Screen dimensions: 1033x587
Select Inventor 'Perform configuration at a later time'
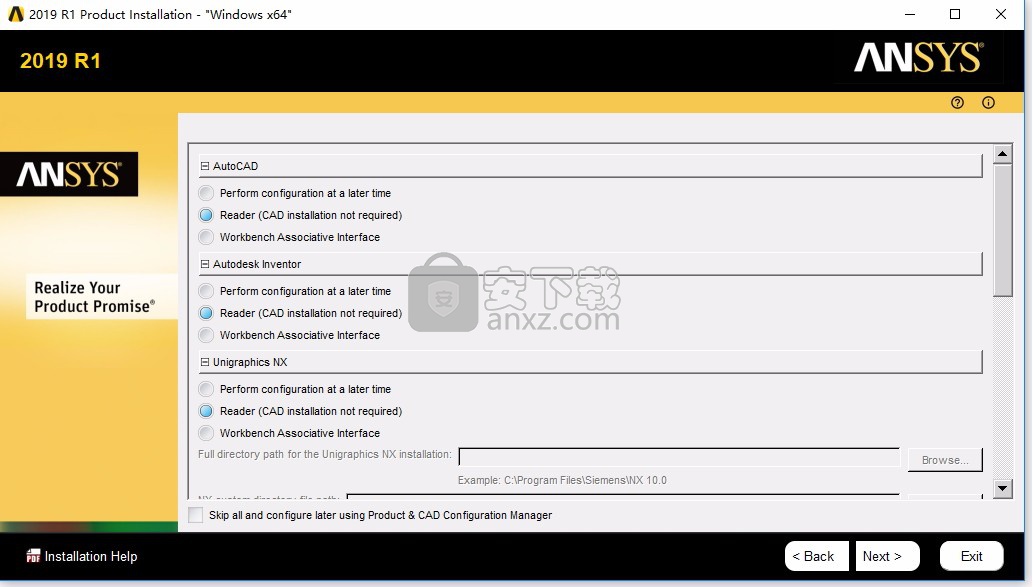click(x=206, y=291)
